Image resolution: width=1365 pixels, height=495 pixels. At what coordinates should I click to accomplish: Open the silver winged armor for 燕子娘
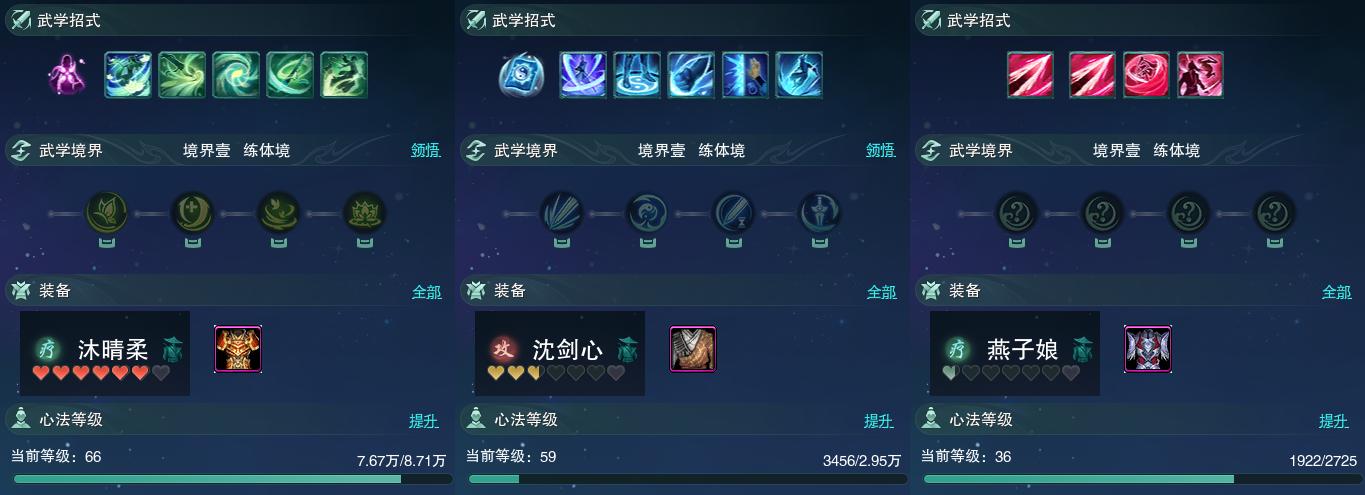click(x=1148, y=349)
